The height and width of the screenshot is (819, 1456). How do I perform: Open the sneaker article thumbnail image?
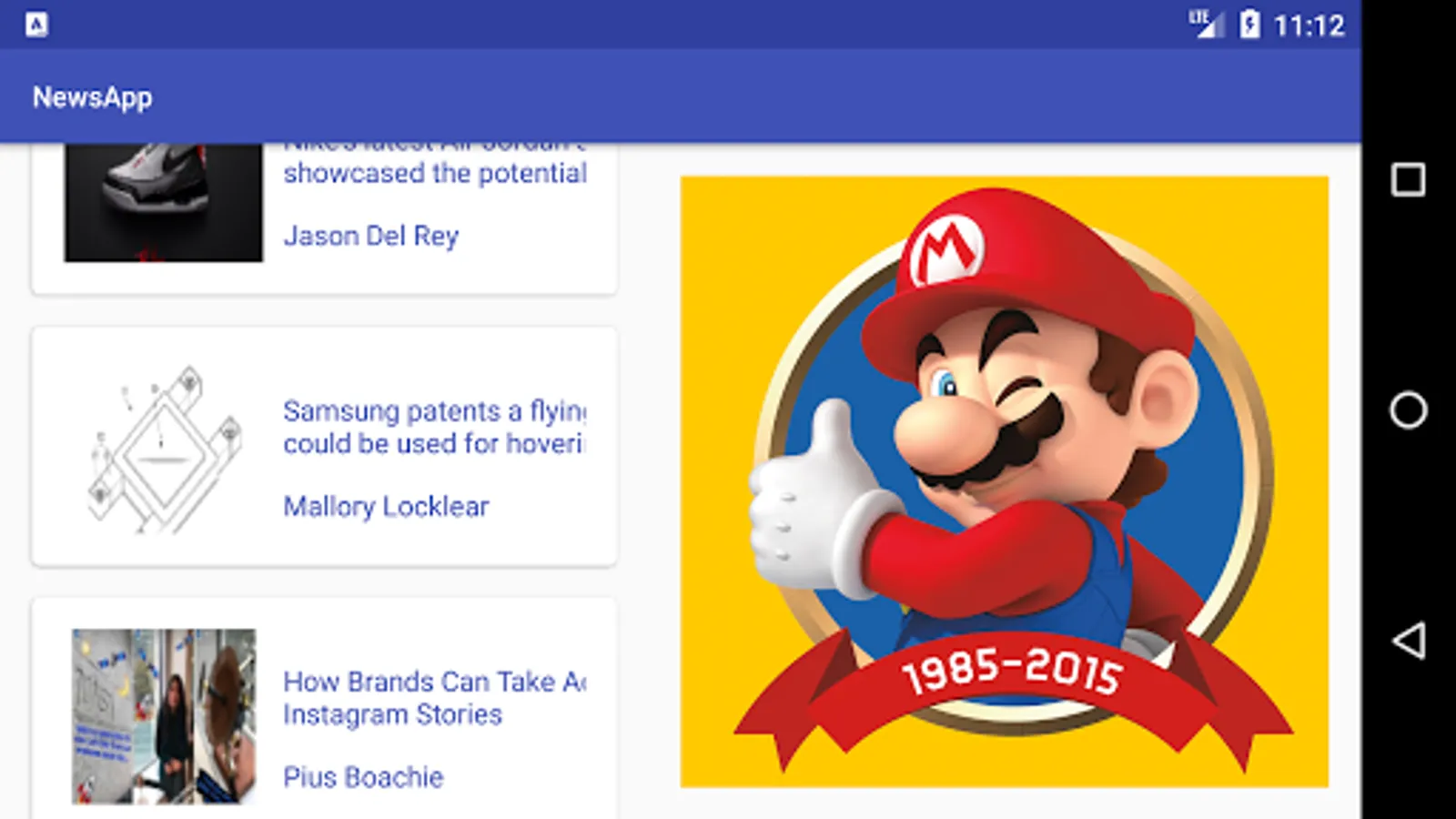[163, 202]
